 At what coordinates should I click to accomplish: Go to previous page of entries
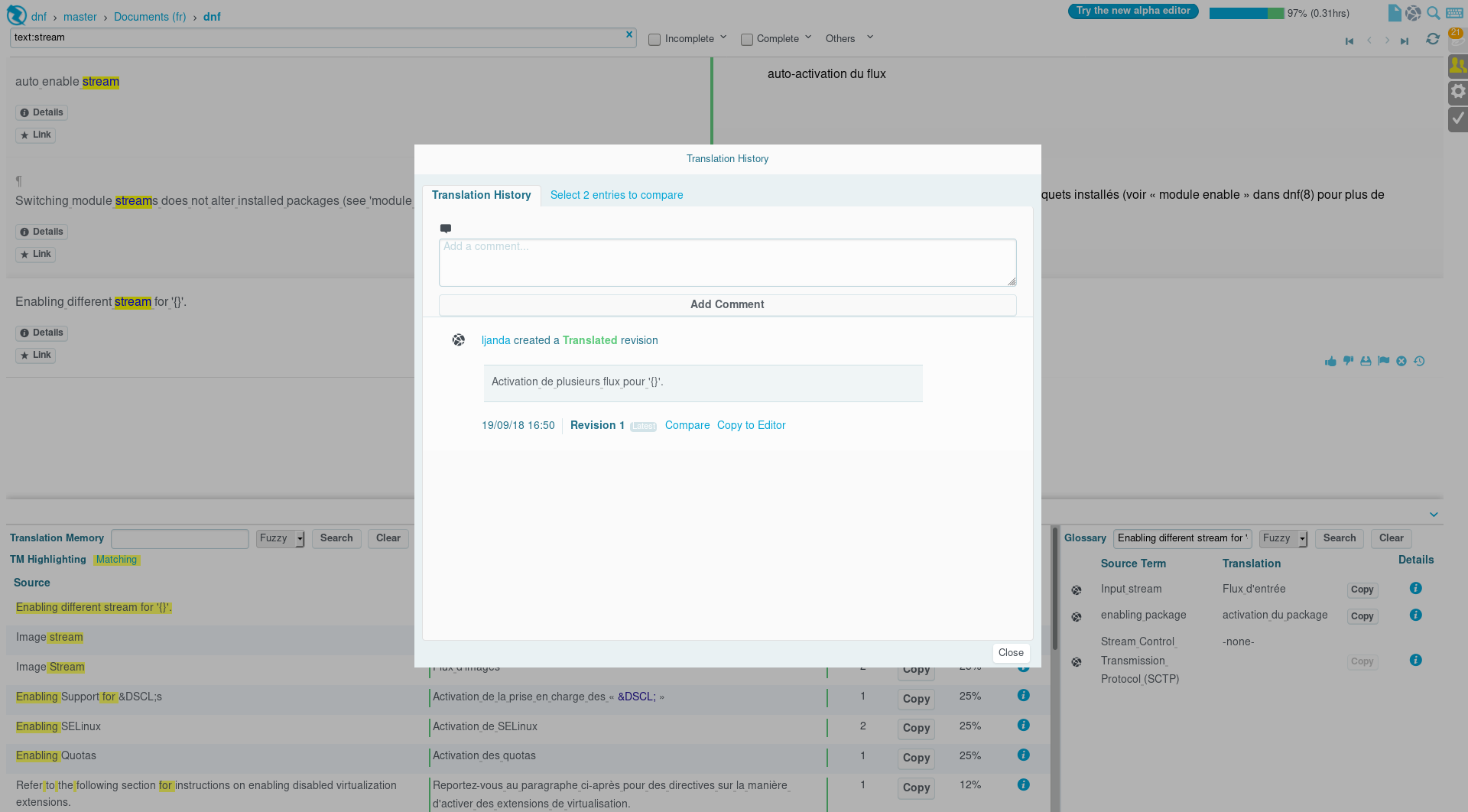coord(1369,41)
